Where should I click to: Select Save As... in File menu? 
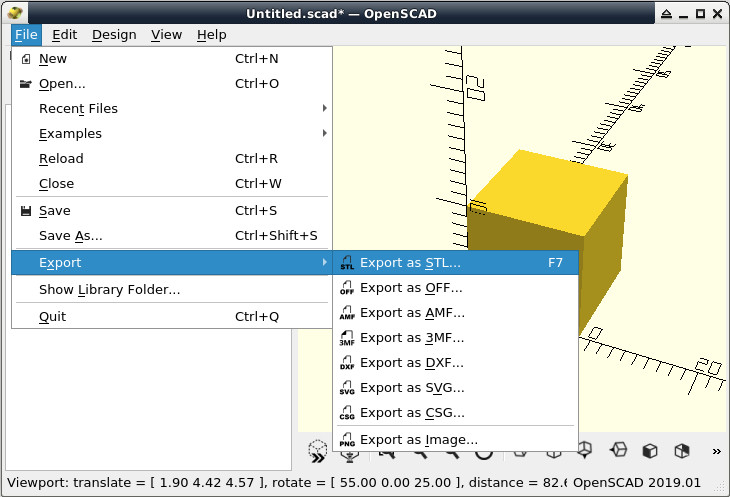point(172,235)
